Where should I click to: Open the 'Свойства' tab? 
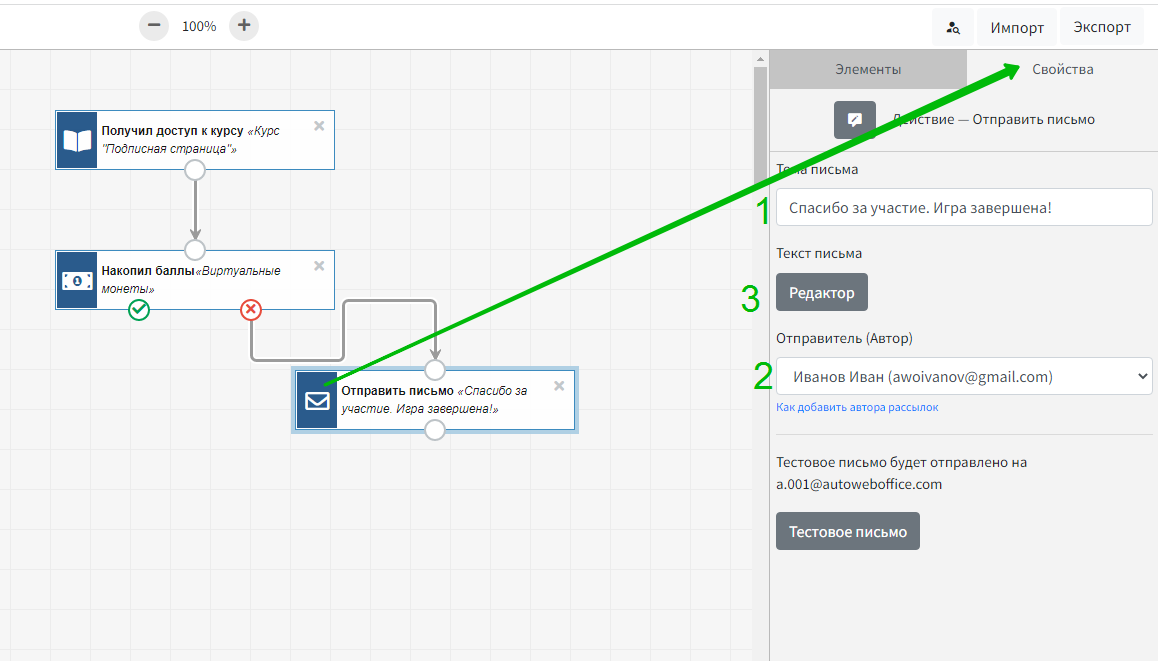point(1062,69)
